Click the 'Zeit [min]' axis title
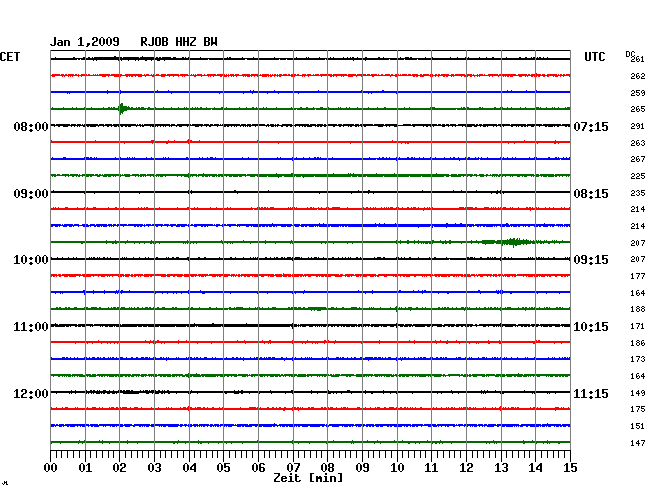This screenshot has height=494, width=650. (x=308, y=478)
